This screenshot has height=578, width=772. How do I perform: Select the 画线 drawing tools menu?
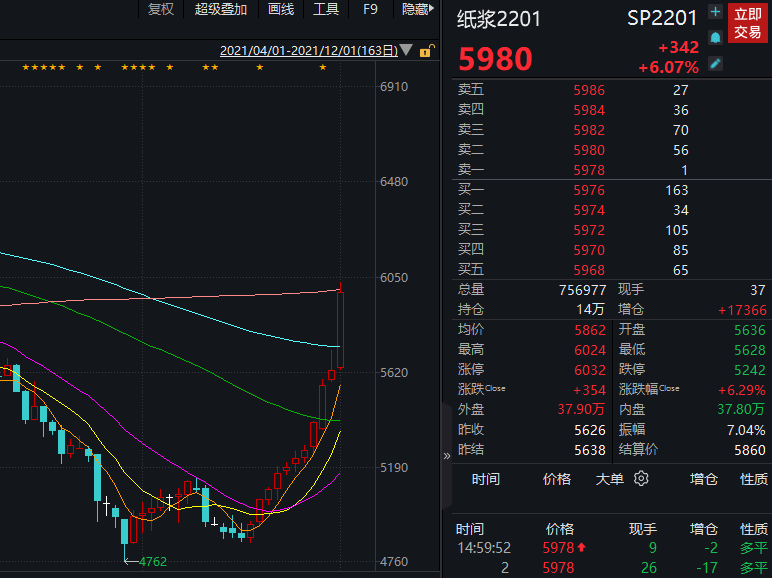pyautogui.click(x=281, y=9)
